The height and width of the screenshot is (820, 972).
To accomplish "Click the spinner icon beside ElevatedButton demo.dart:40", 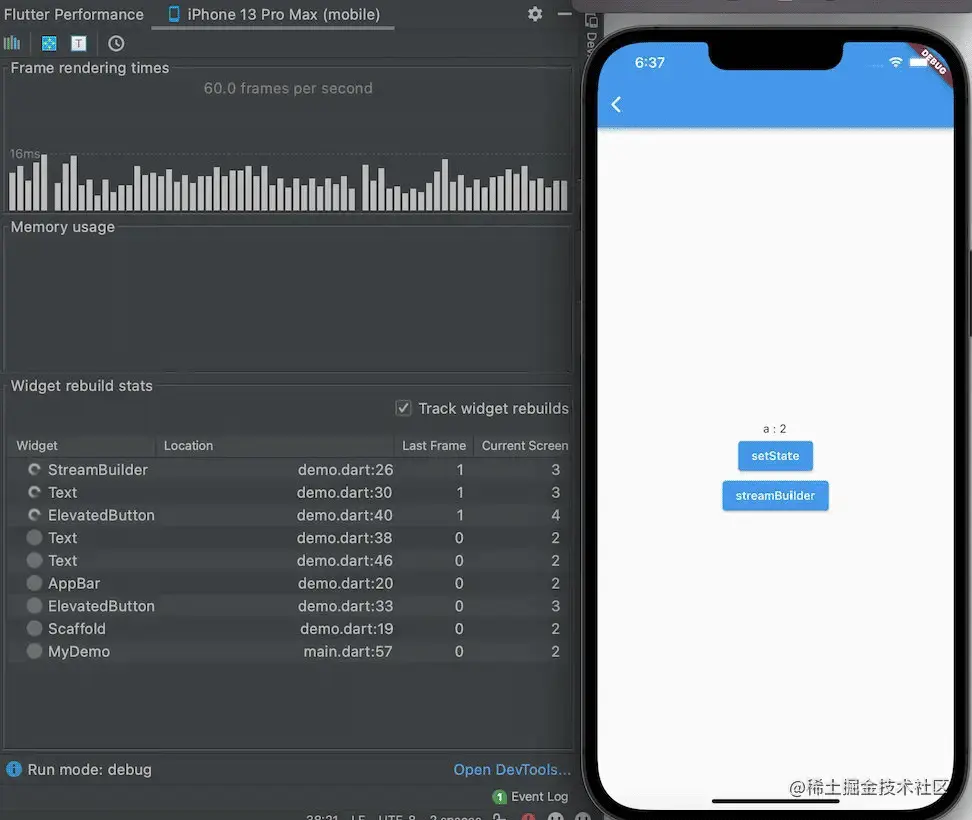I will coord(34,515).
